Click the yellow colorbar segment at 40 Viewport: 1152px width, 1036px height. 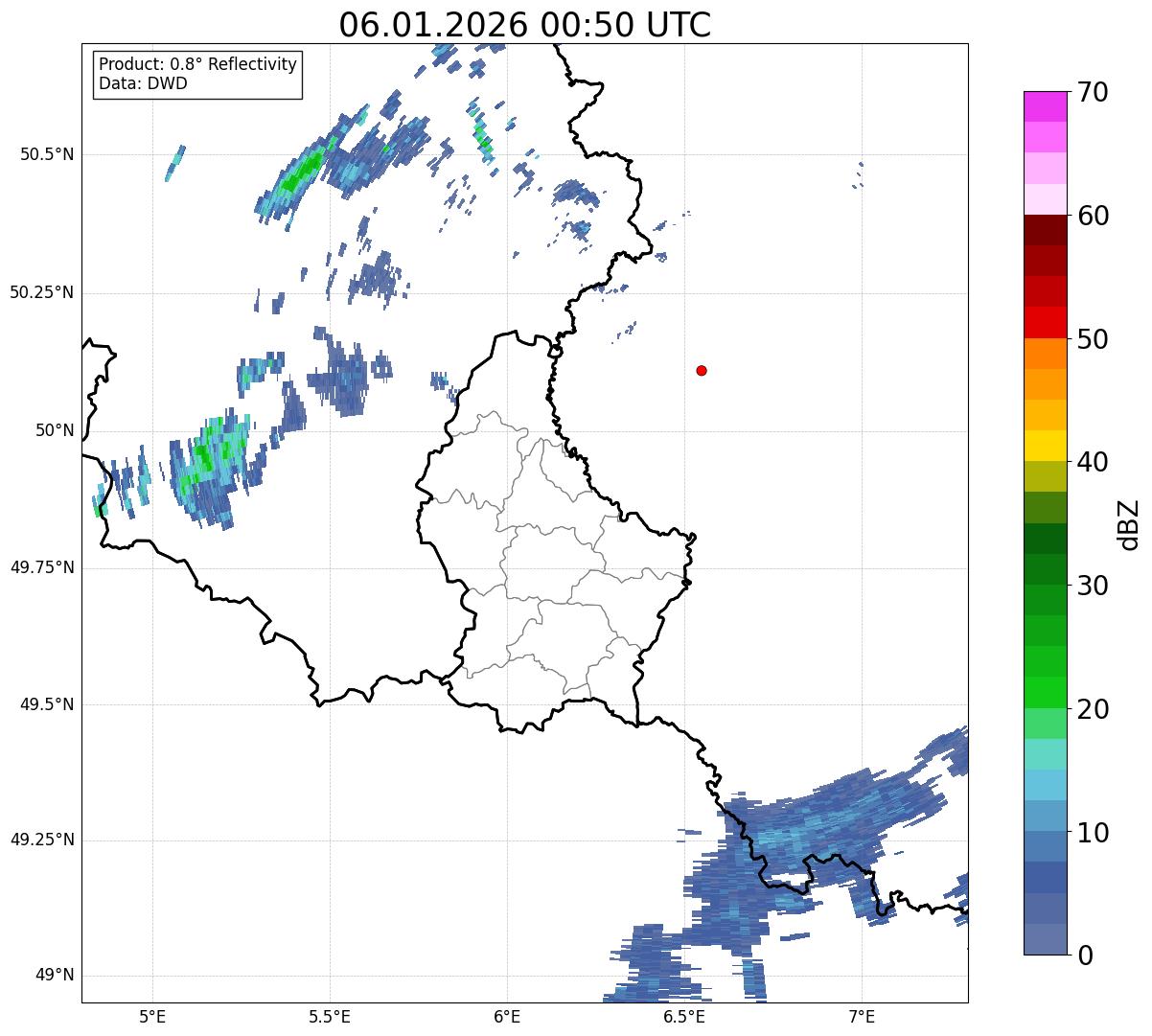point(1046,446)
